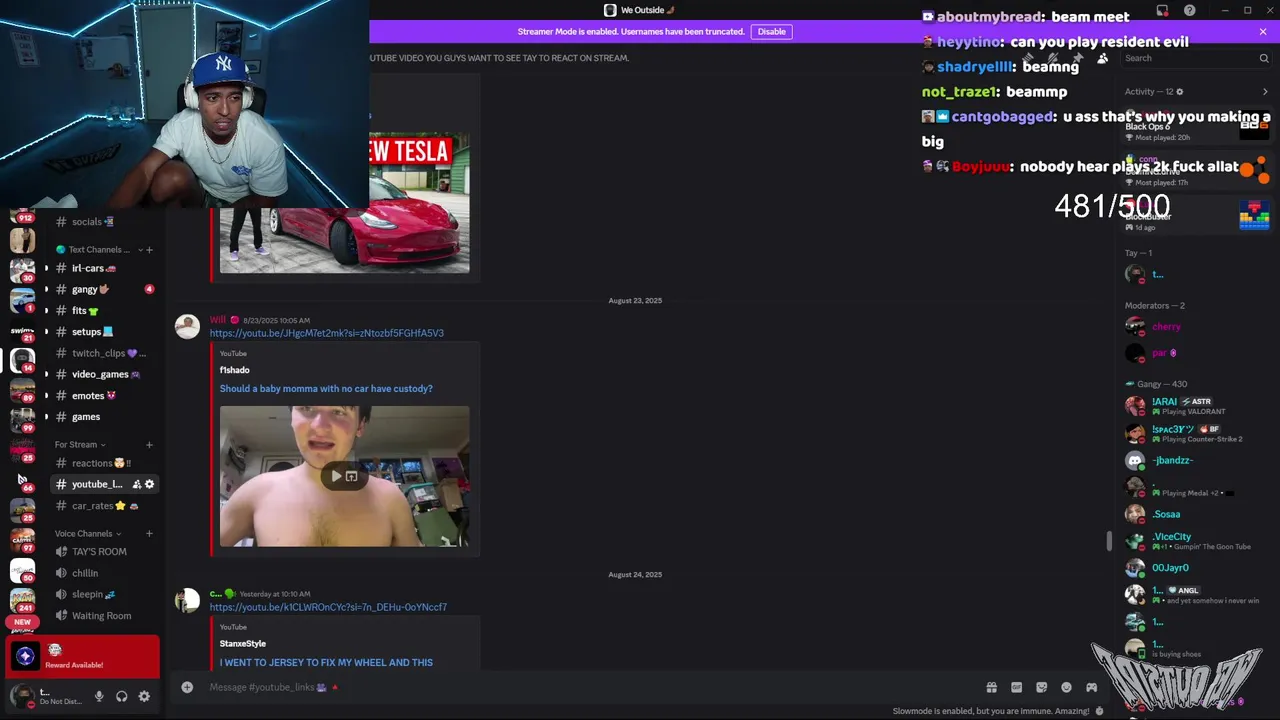This screenshot has height=720, width=1280.
Task: Join the Waiting Room voice channel
Action: point(104,616)
